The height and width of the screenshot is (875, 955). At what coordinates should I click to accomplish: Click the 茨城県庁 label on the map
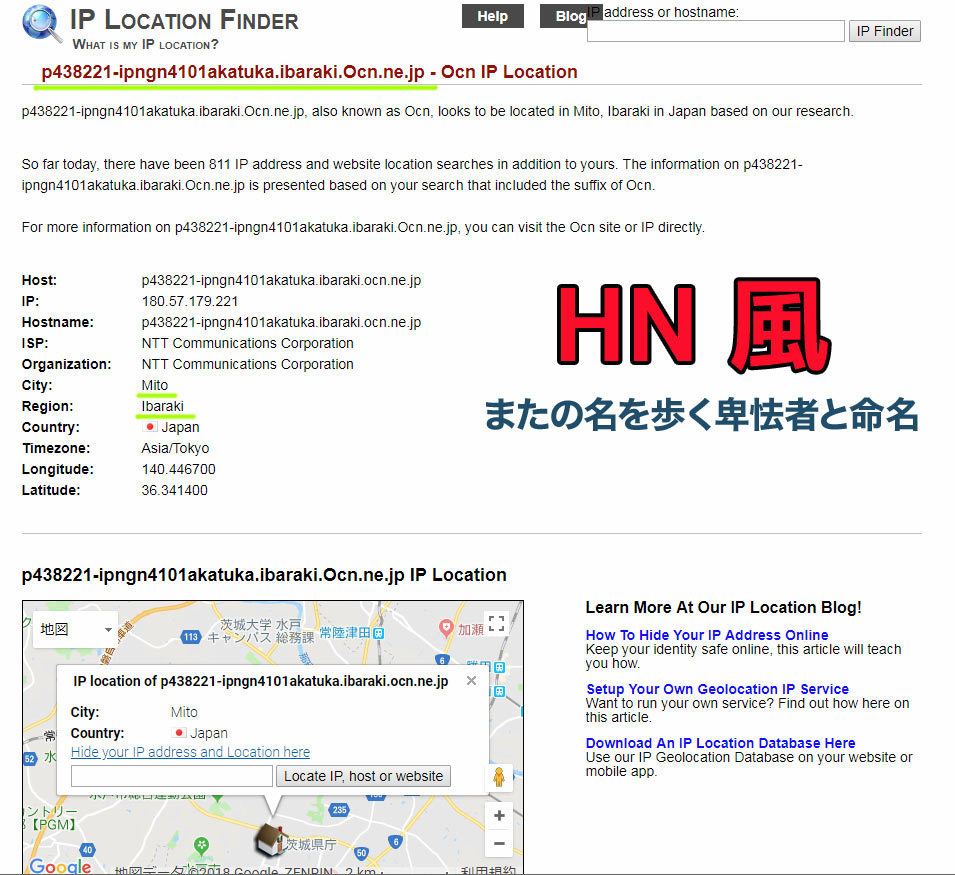click(311, 845)
